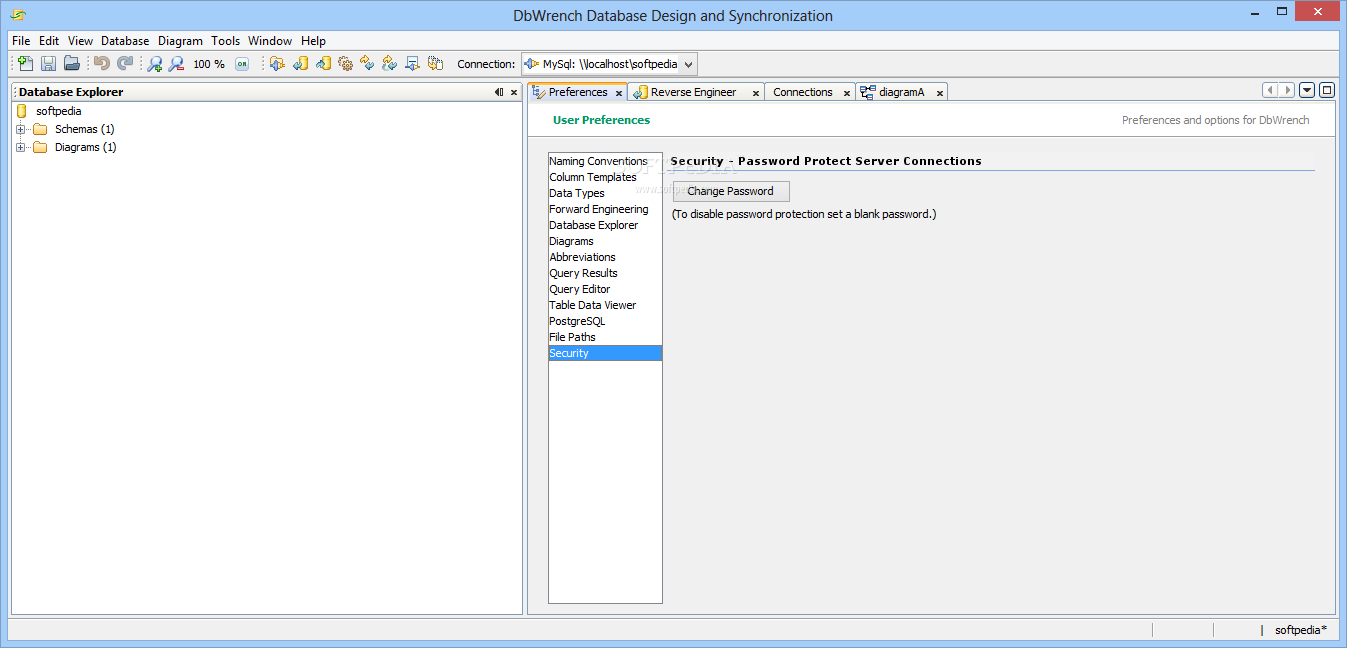Image resolution: width=1347 pixels, height=648 pixels.
Task: Open the Window menu
Action: click(x=270, y=41)
